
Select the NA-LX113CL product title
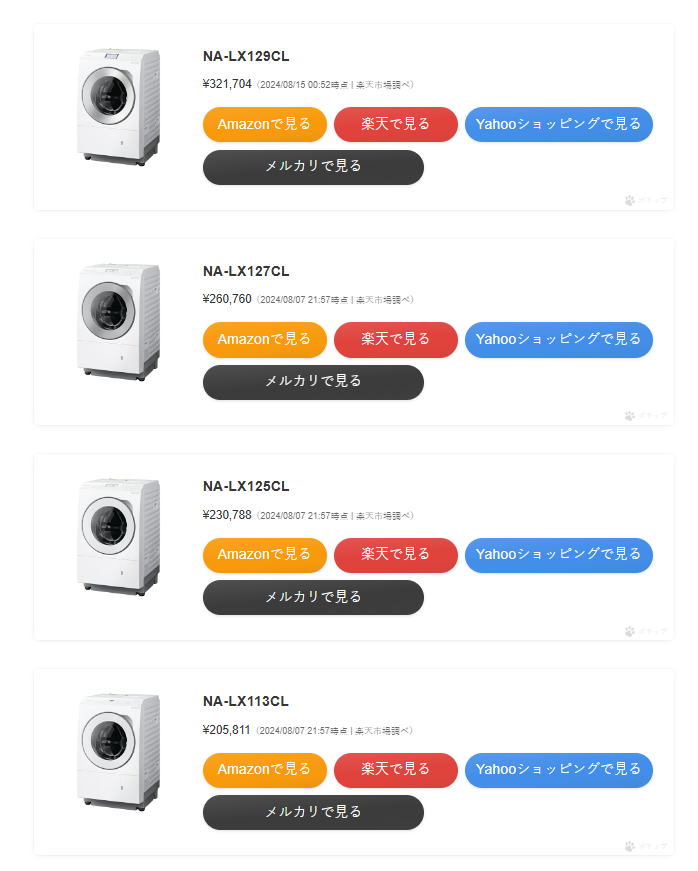point(245,701)
